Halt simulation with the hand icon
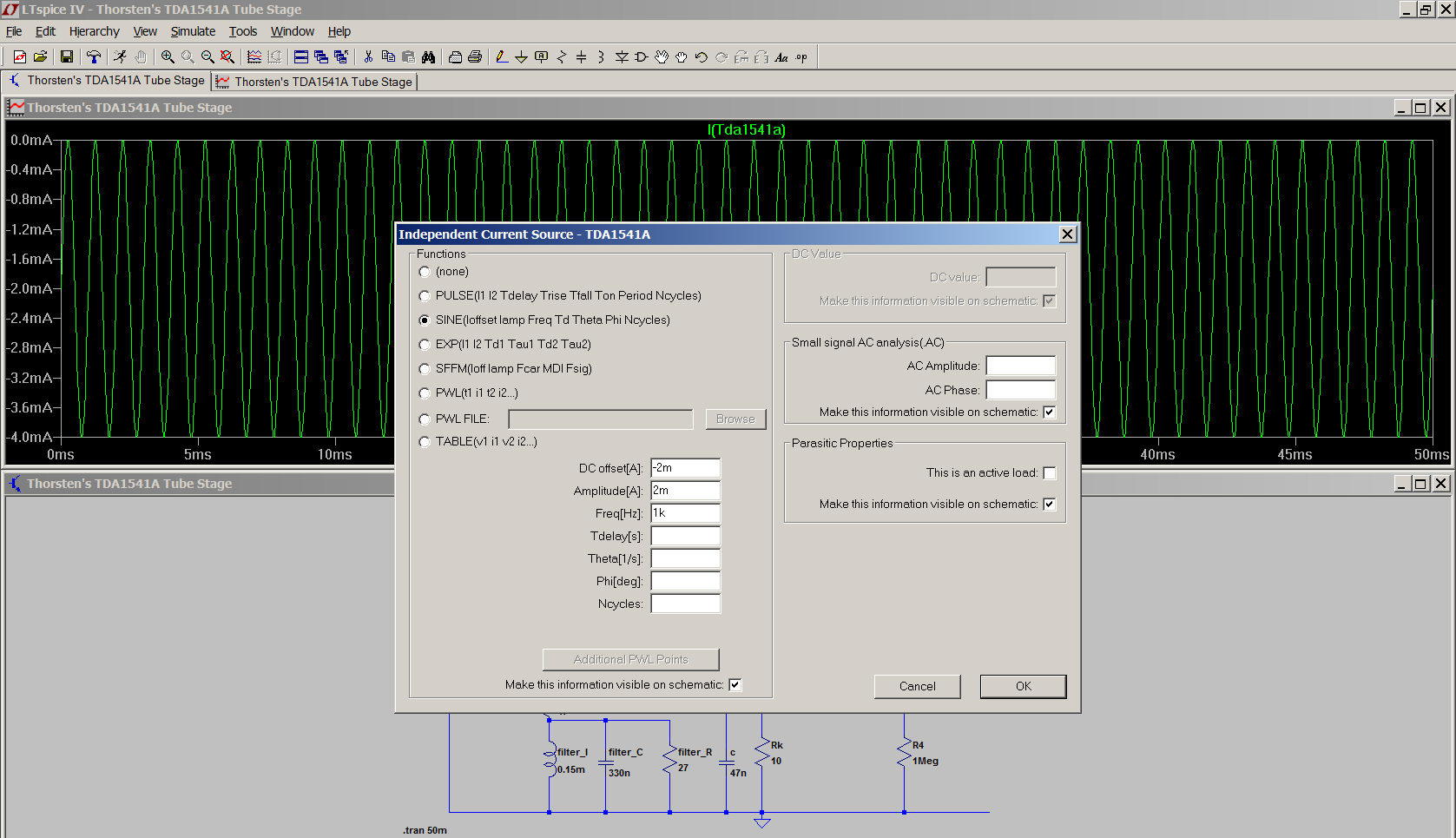This screenshot has height=838, width=1456. (x=141, y=57)
